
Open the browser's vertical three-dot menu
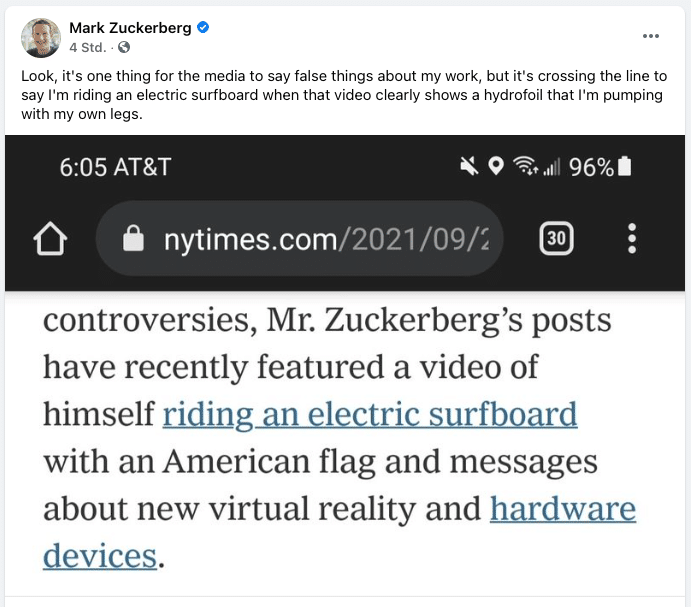pyautogui.click(x=631, y=238)
